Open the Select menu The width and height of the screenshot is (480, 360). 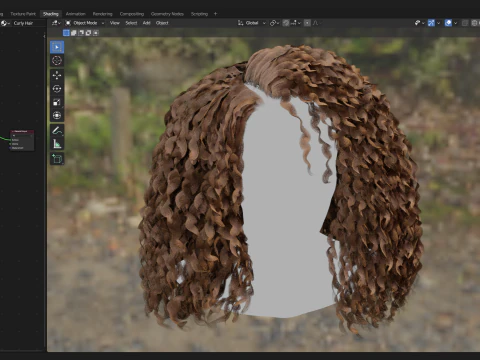point(131,23)
